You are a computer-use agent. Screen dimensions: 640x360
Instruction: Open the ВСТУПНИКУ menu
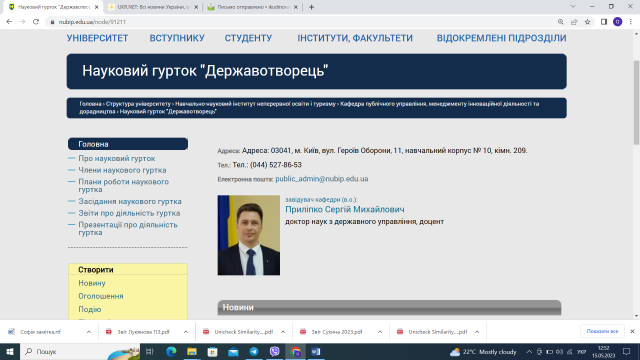(x=177, y=38)
